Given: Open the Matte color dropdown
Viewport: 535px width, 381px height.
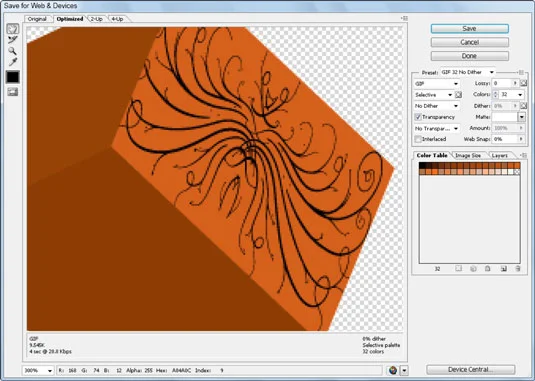Looking at the screenshot, I should 521,117.
